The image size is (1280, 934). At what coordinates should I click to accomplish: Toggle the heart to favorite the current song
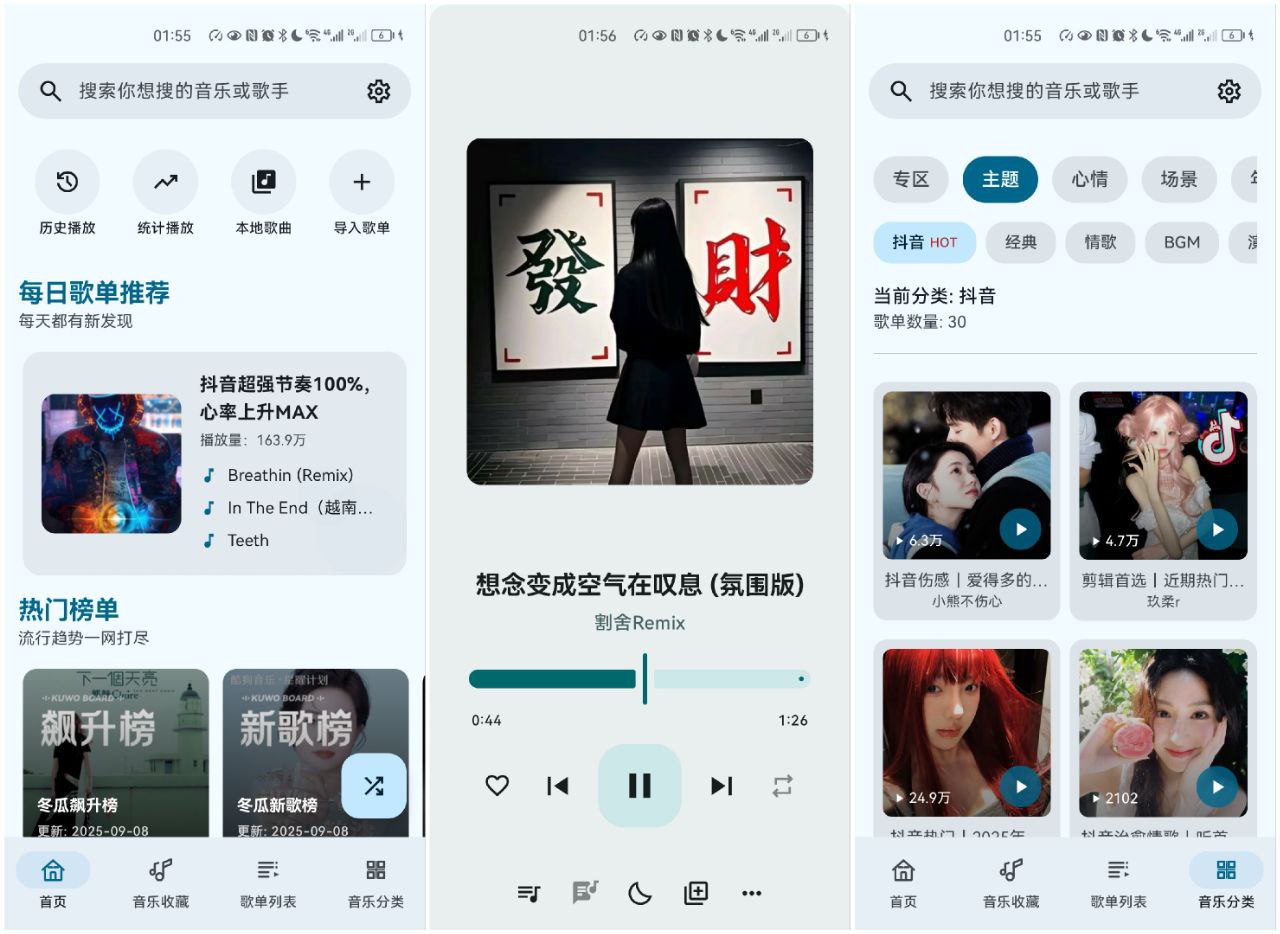[x=497, y=786]
